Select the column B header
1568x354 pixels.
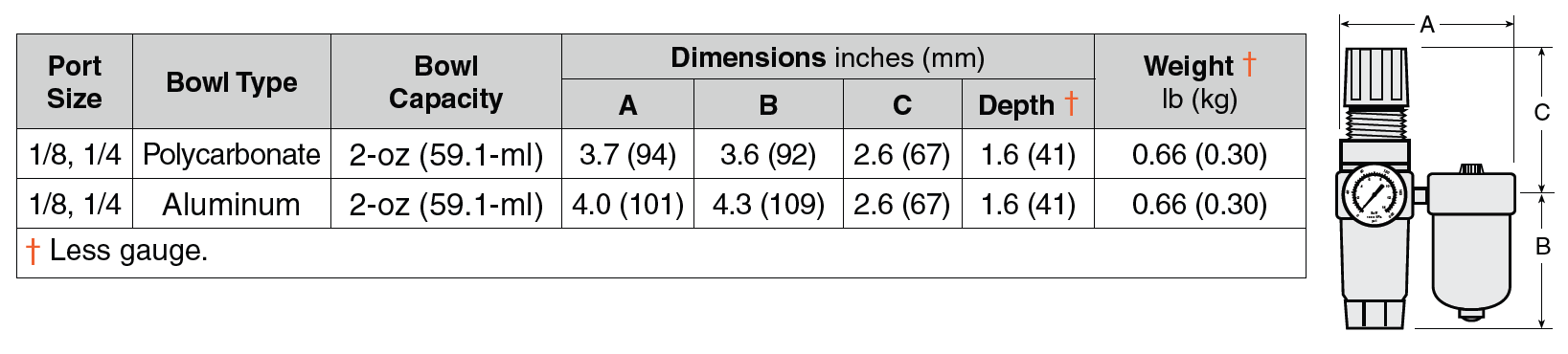click(768, 104)
